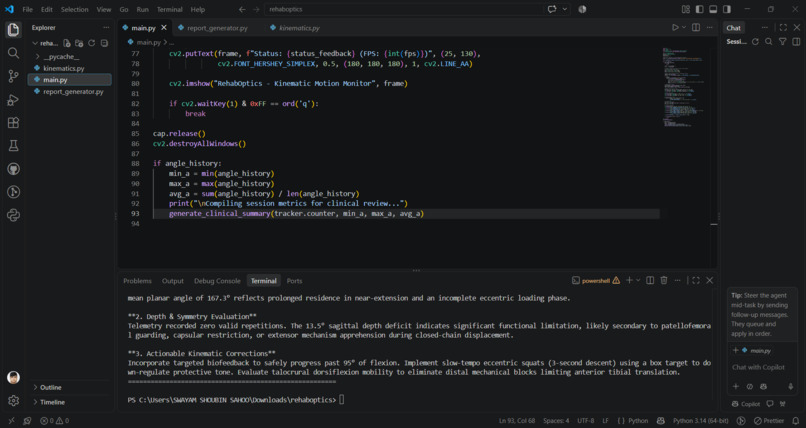Refresh the Explorer file tree
This screenshot has width=806, height=428.
(91, 43)
